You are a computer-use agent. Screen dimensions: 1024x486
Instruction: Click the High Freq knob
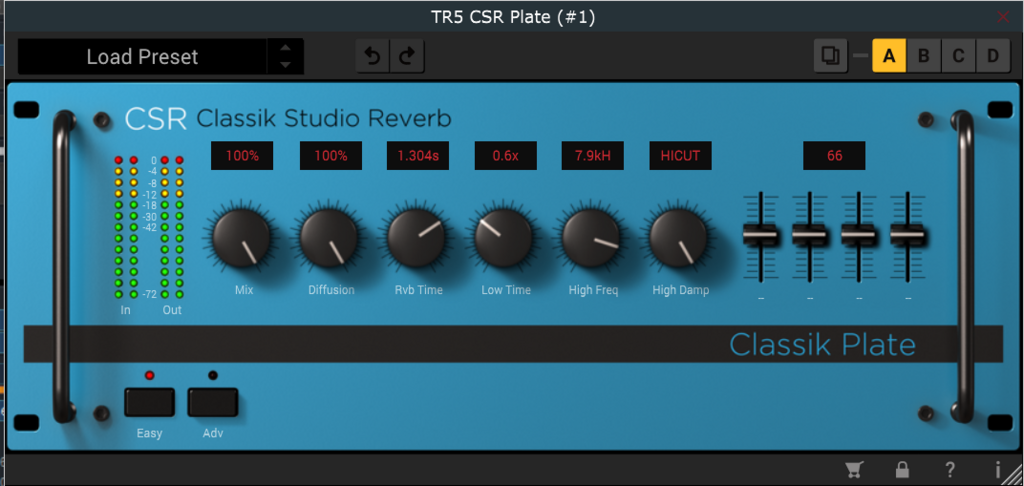pos(591,238)
